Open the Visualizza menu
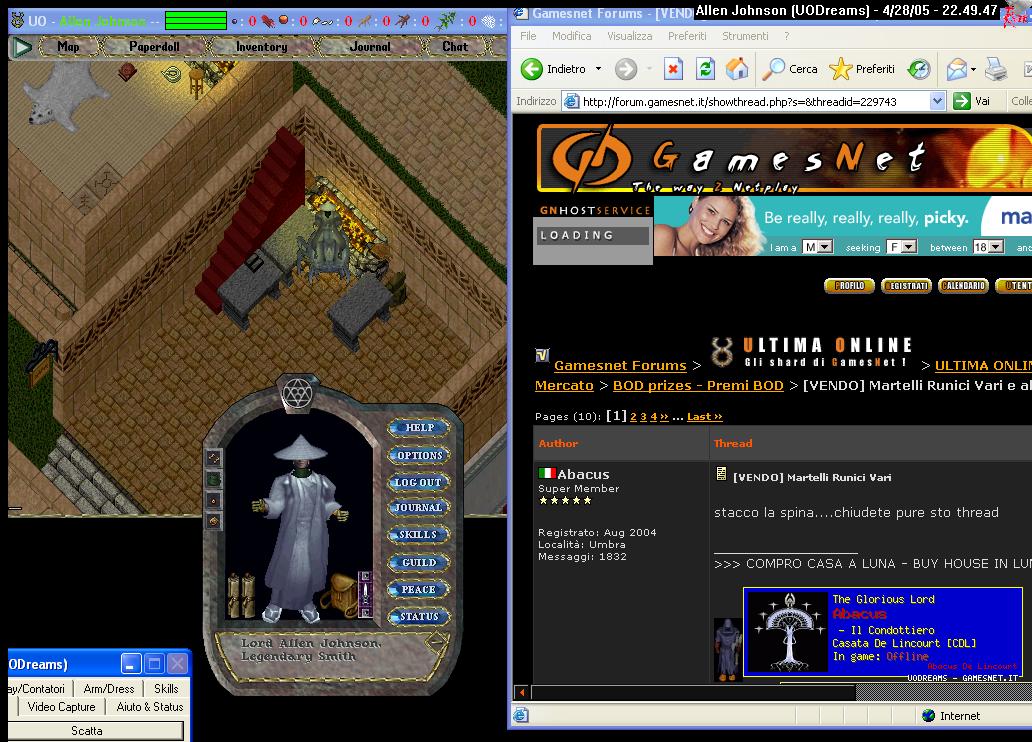1032x742 pixels. [630, 36]
